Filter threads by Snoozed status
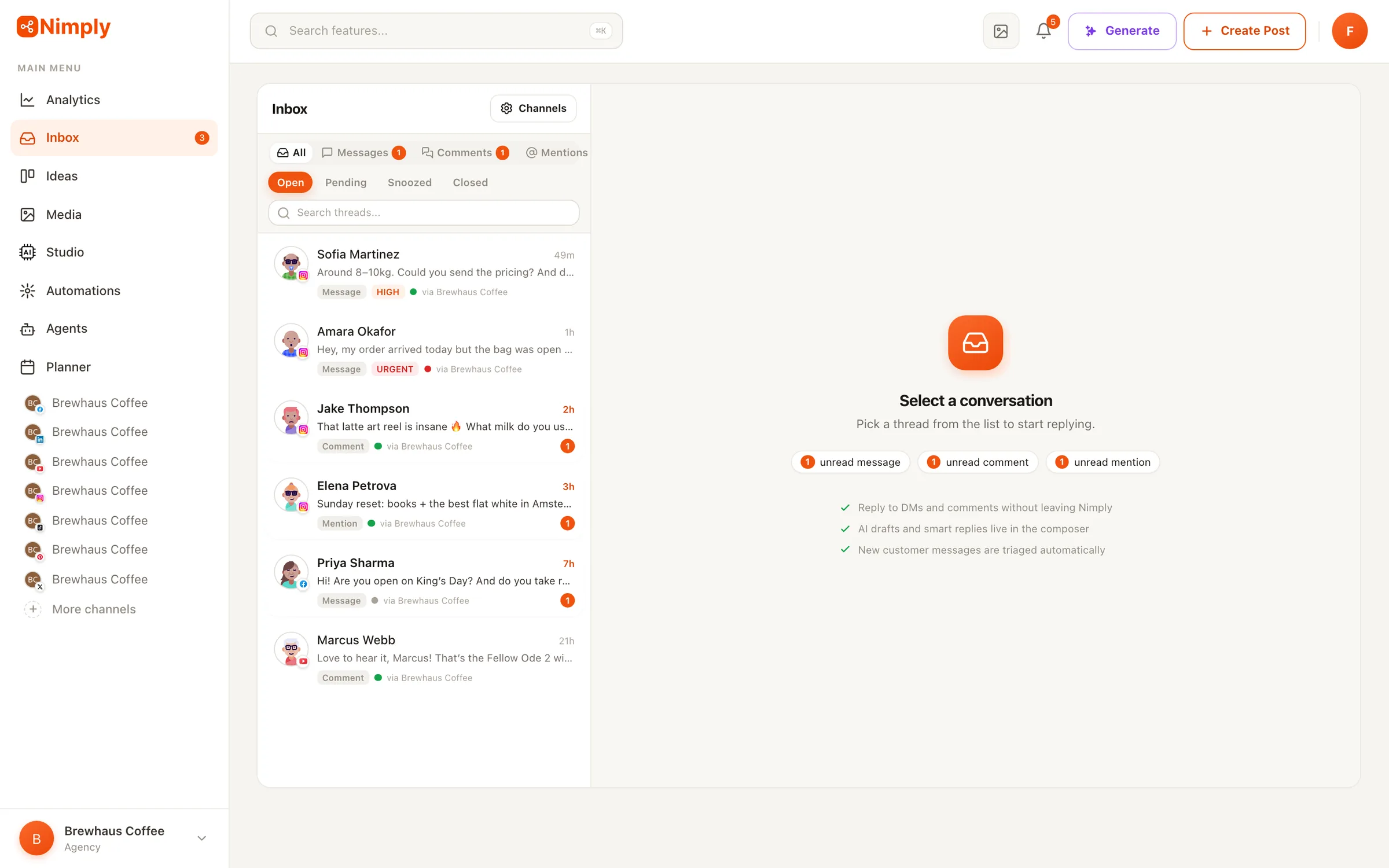 click(409, 182)
